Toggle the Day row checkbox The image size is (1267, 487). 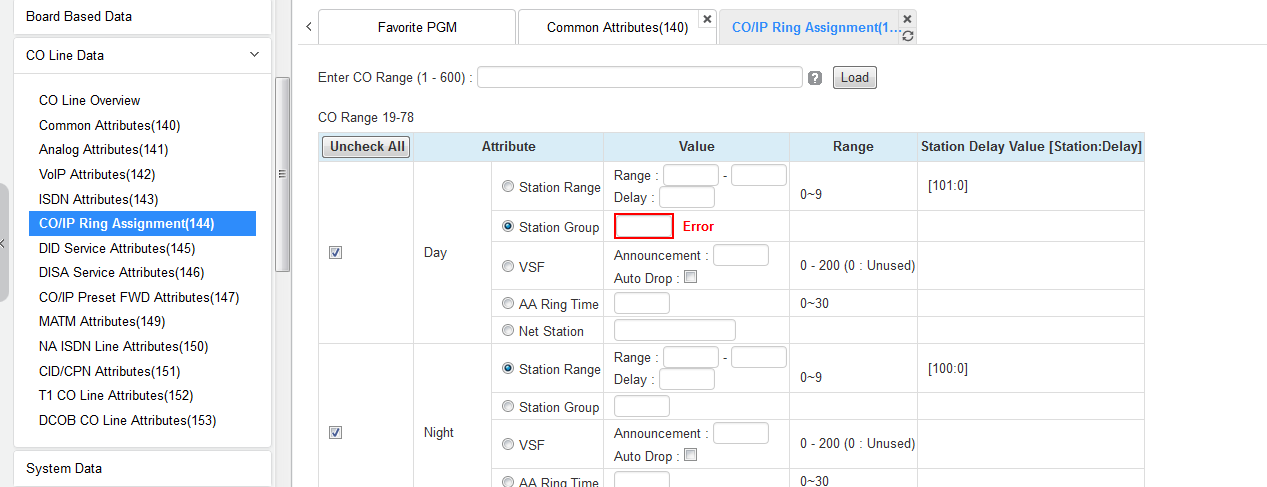(336, 253)
